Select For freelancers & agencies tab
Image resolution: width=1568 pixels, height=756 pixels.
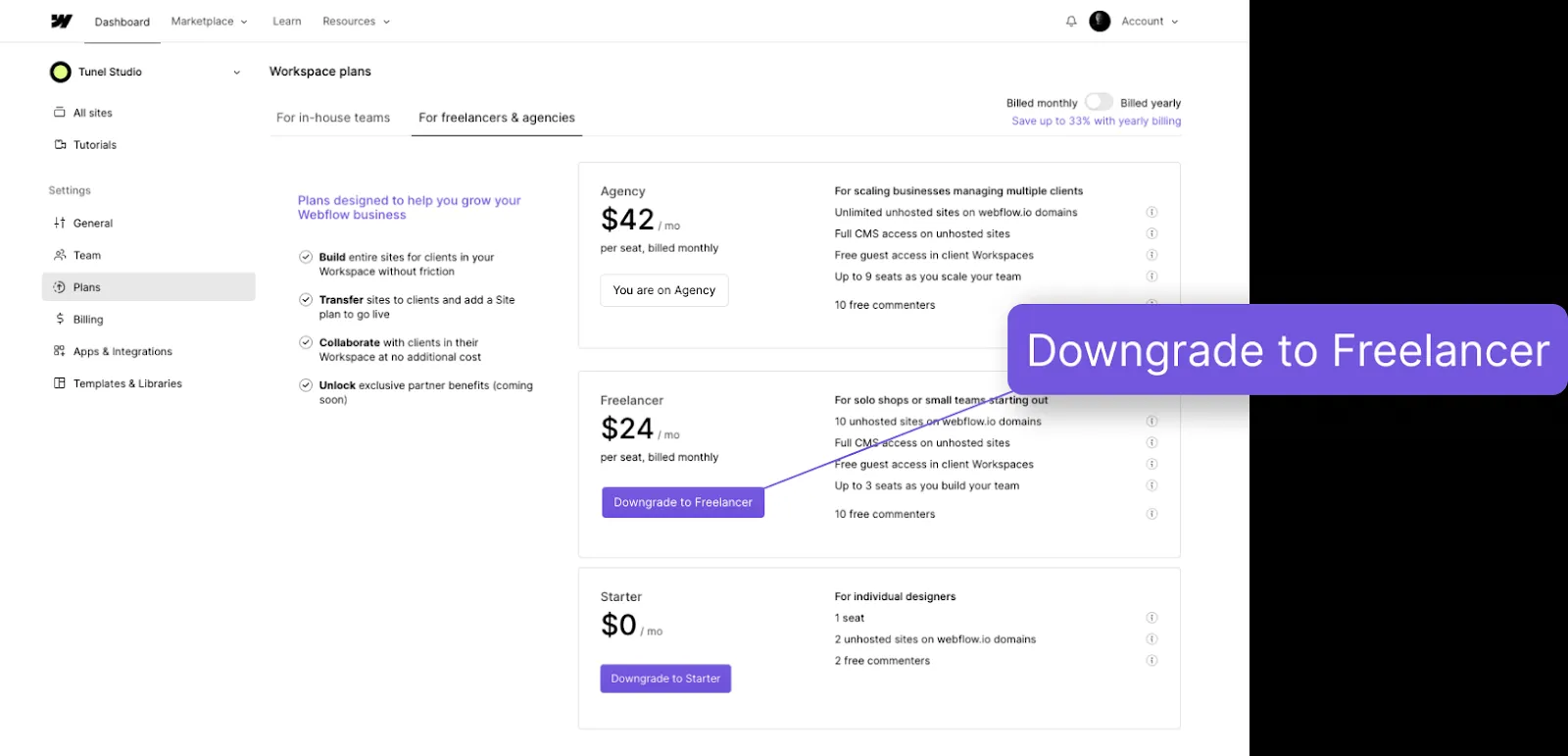tap(497, 118)
